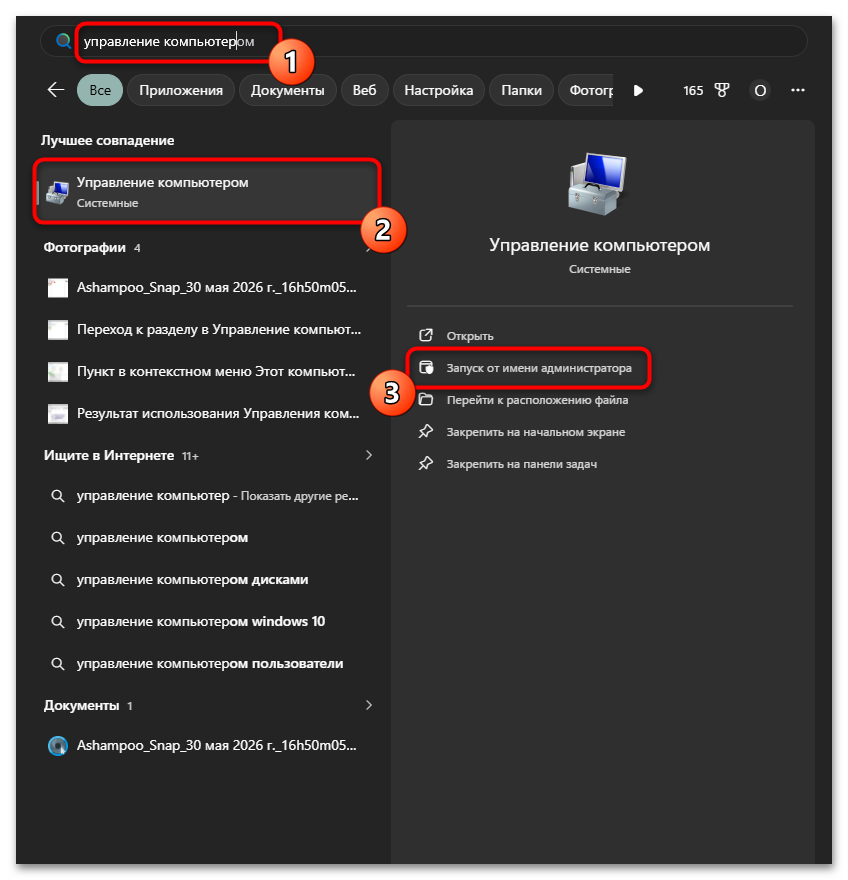Click the magnifier icon next to 'управление компьютером дисками'
The image size is (848, 880).
(58, 579)
